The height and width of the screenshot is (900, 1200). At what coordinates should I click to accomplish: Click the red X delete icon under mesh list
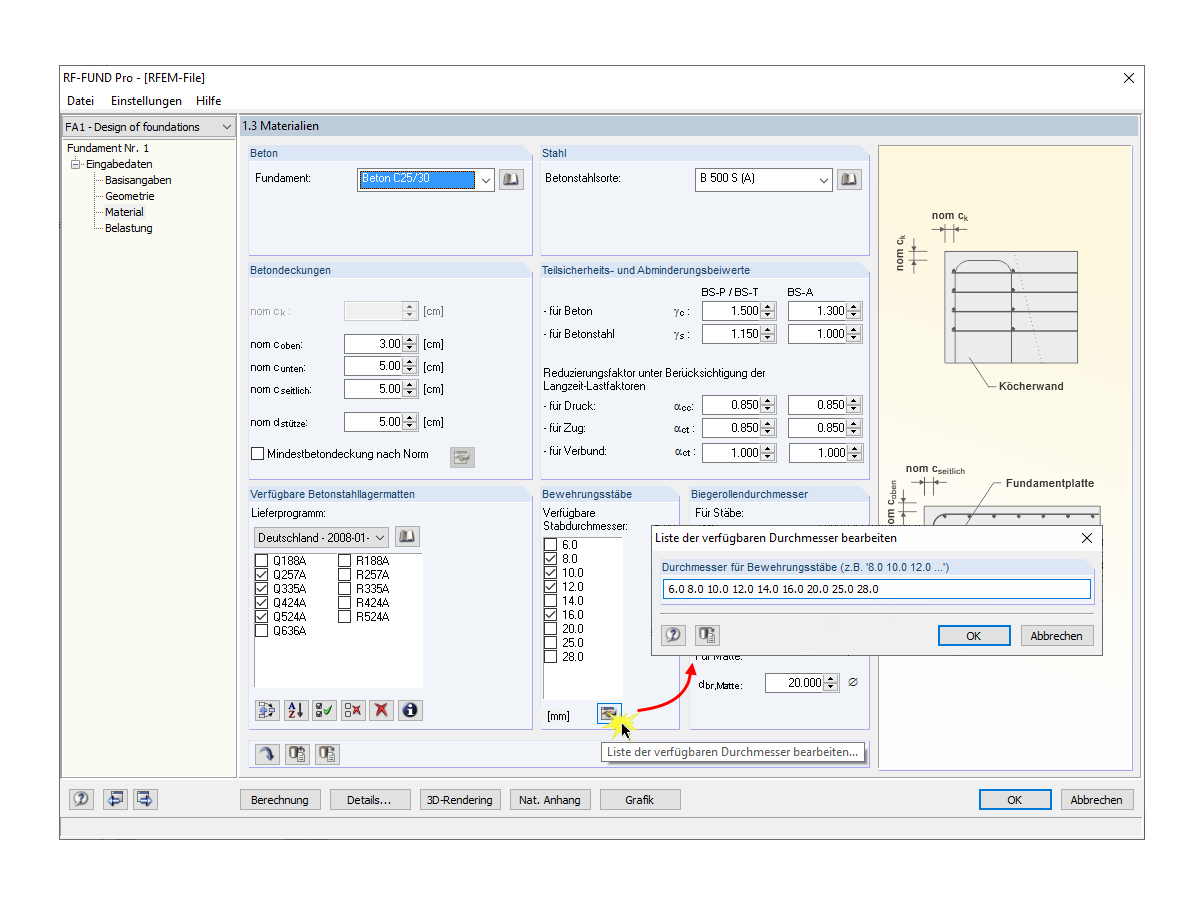click(381, 710)
